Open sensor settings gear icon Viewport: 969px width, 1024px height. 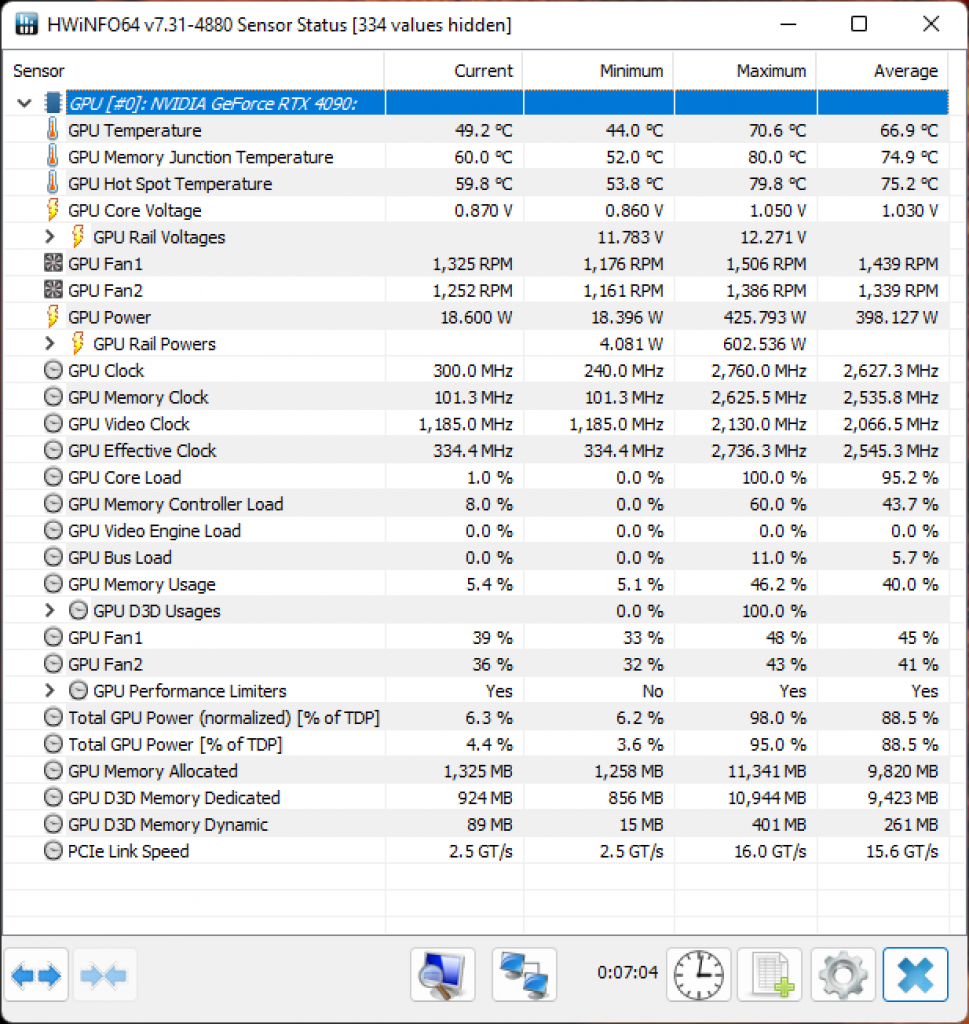[x=843, y=975]
